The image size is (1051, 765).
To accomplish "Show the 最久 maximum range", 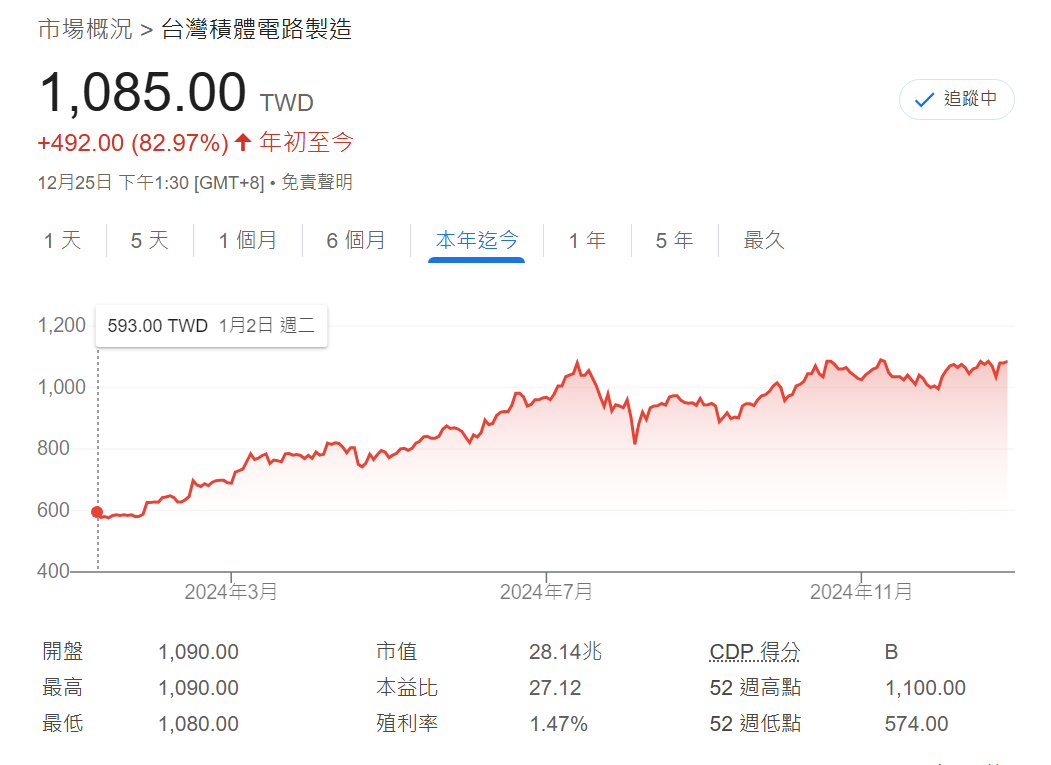I will [x=764, y=240].
